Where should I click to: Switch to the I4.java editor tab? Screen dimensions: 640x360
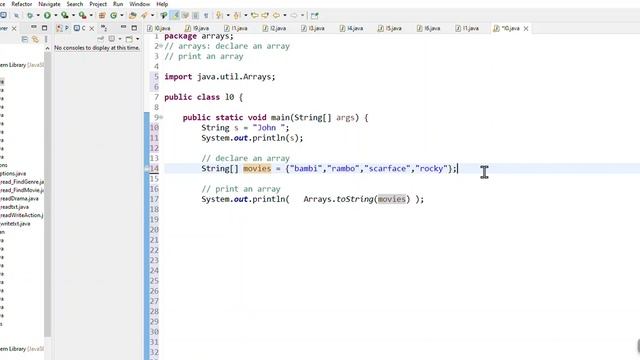point(351,28)
